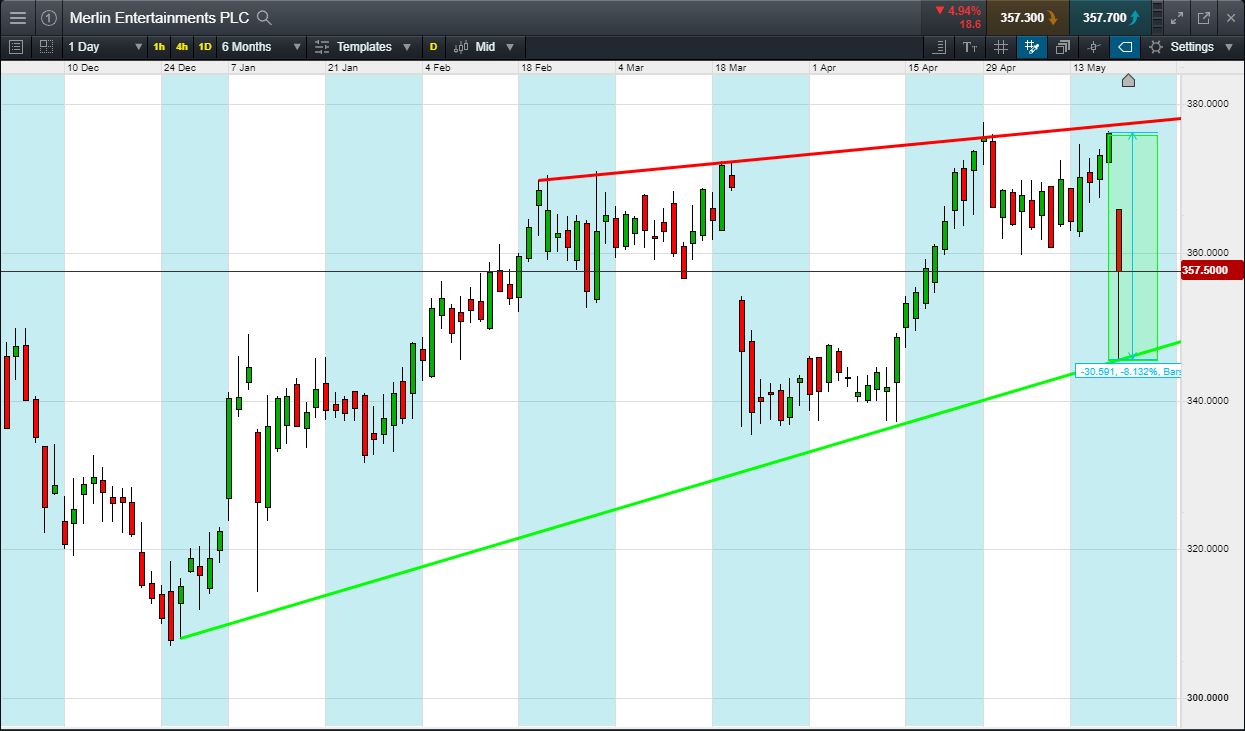Image resolution: width=1245 pixels, height=731 pixels.
Task: Close the Merlin Entertainments chart panel
Action: pos(1230,17)
